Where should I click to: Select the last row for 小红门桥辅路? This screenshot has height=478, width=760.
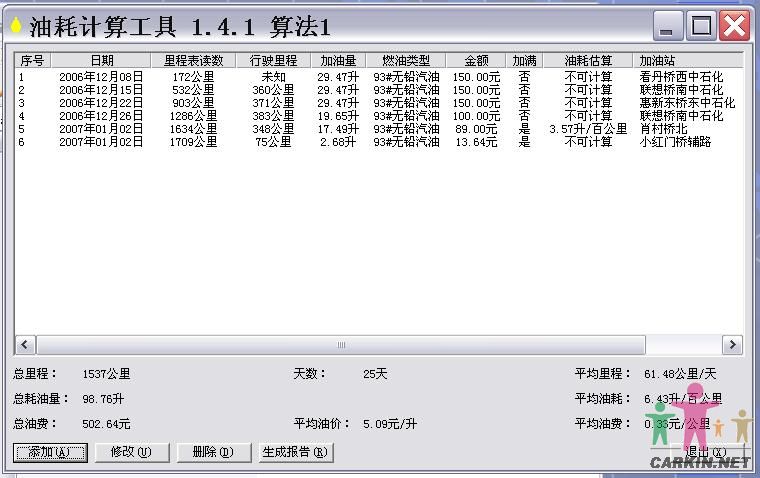(675, 142)
